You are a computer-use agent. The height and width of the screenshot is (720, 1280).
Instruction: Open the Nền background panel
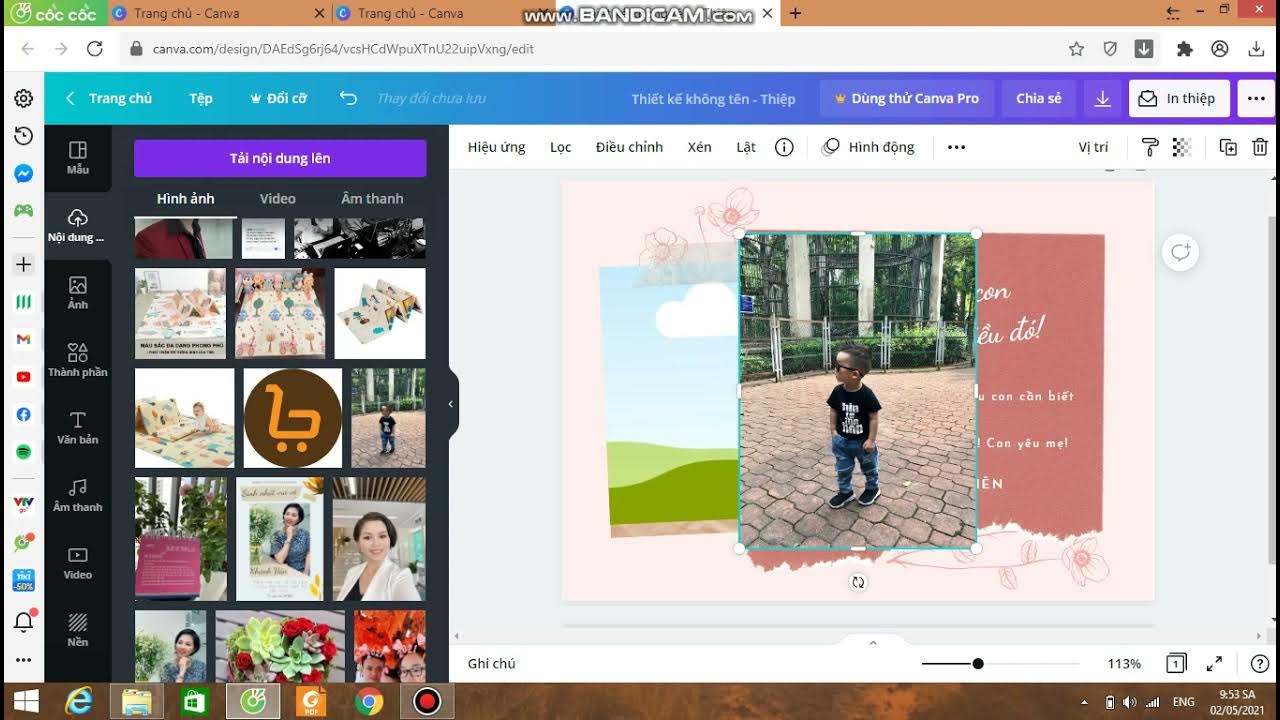(x=78, y=629)
